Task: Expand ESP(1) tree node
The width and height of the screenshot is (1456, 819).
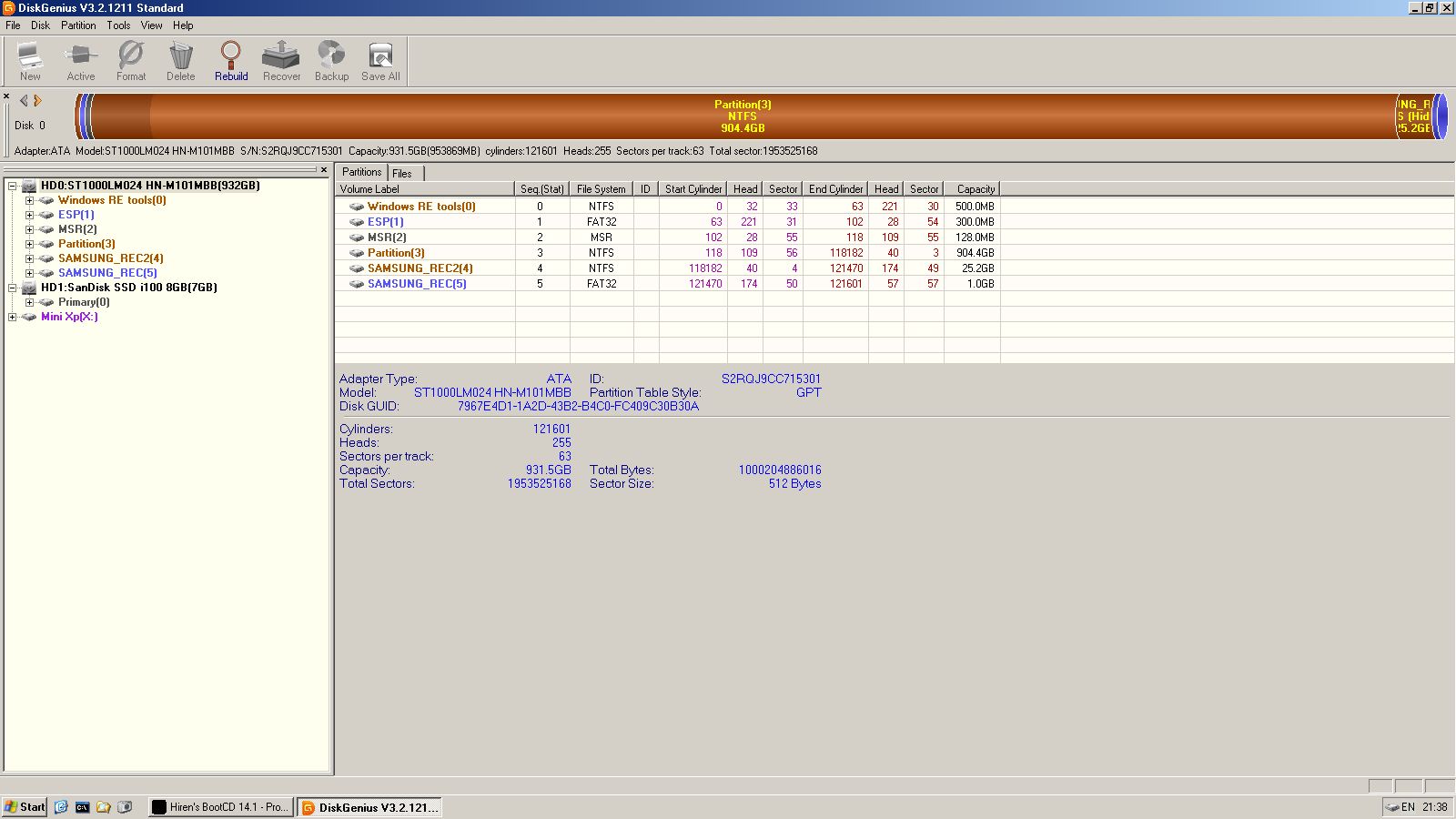Action: tap(29, 215)
